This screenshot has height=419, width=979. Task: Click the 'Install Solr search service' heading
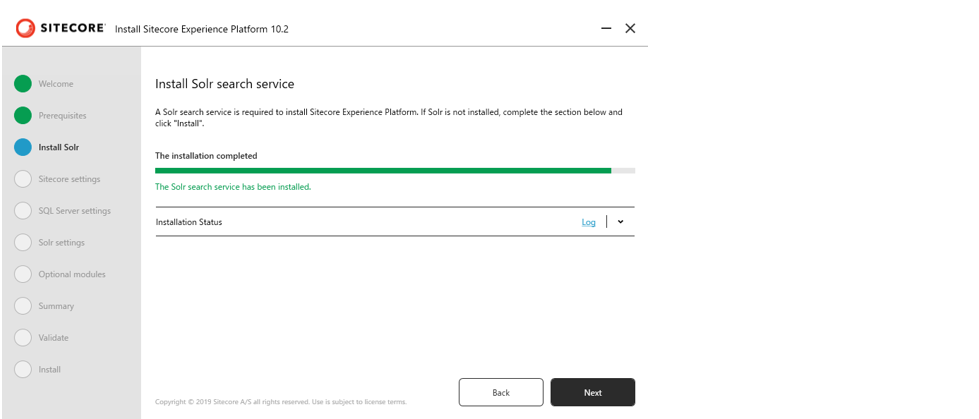(224, 84)
